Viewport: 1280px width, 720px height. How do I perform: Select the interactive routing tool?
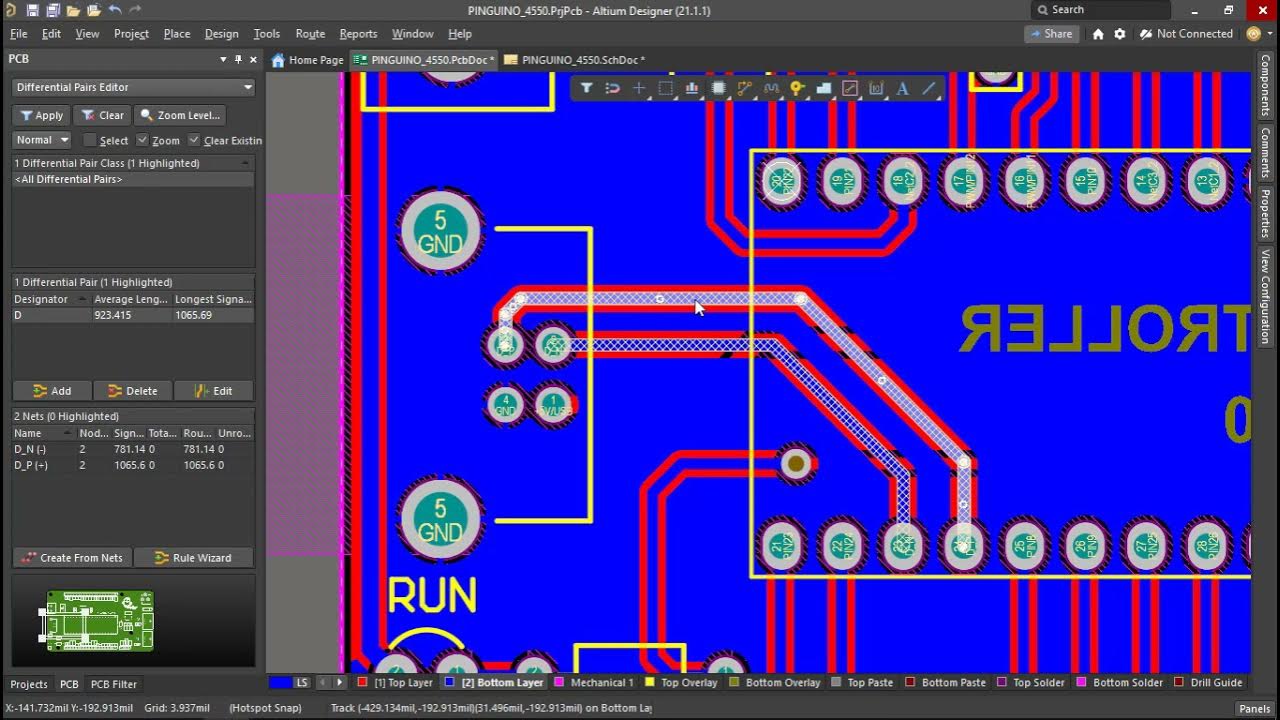[744, 88]
